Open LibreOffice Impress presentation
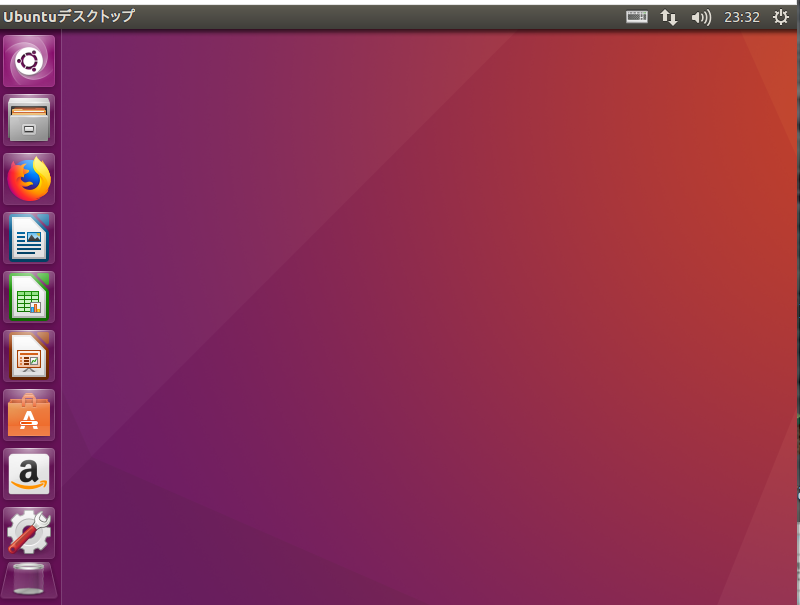This screenshot has width=800, height=605. tap(29, 356)
